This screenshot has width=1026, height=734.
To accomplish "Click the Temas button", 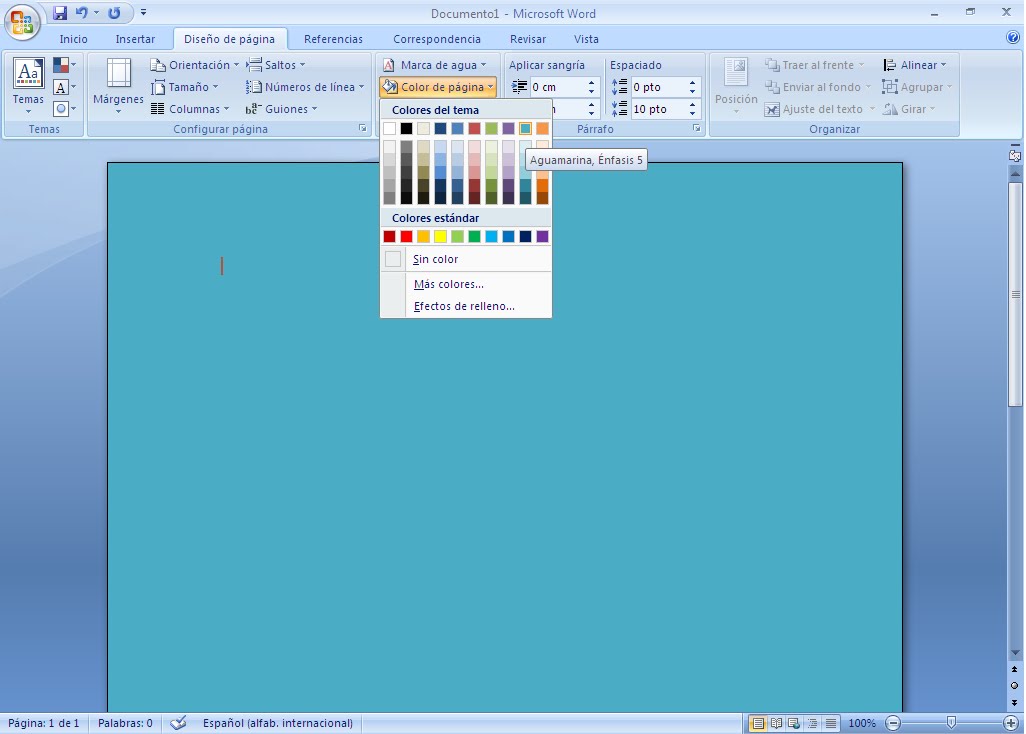I will tap(27, 87).
